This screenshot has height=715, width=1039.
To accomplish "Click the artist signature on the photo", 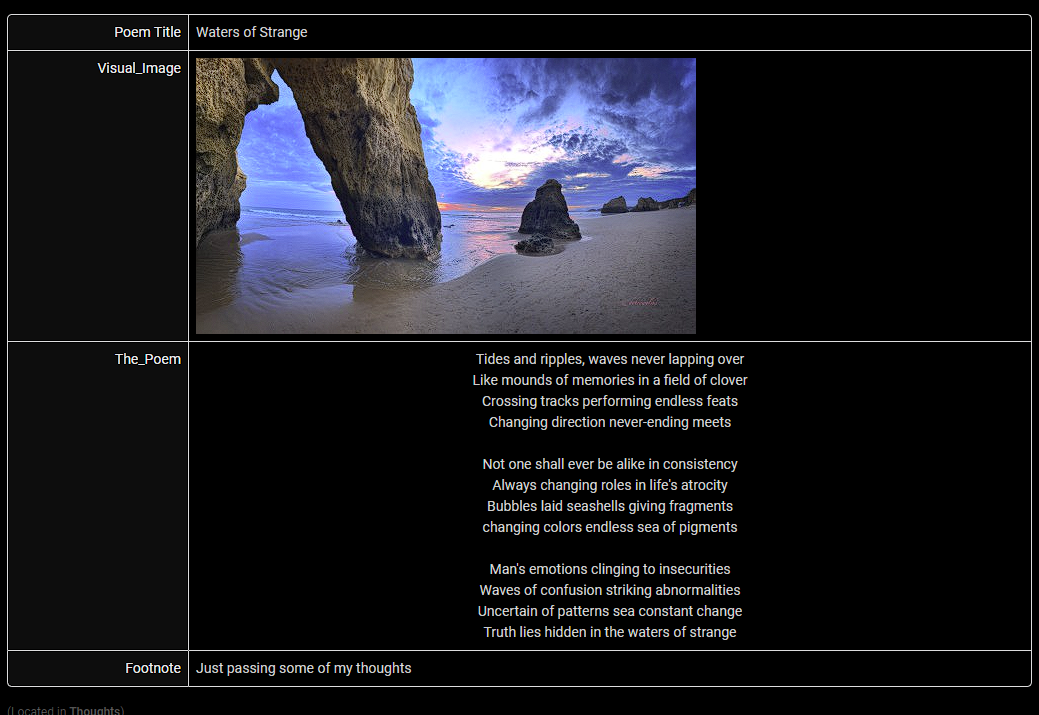I will point(643,300).
